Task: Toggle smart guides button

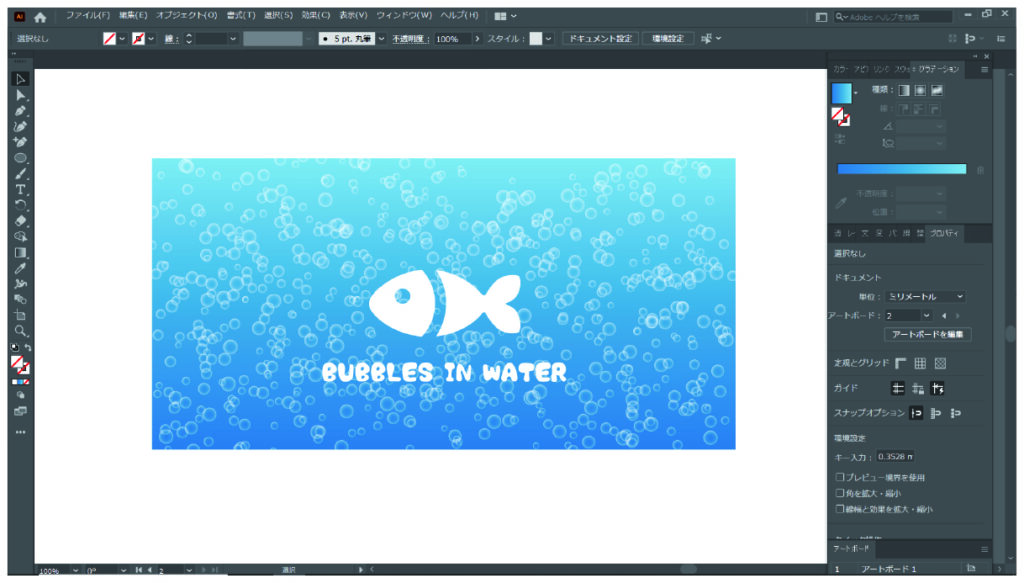Action: pyautogui.click(x=938, y=388)
